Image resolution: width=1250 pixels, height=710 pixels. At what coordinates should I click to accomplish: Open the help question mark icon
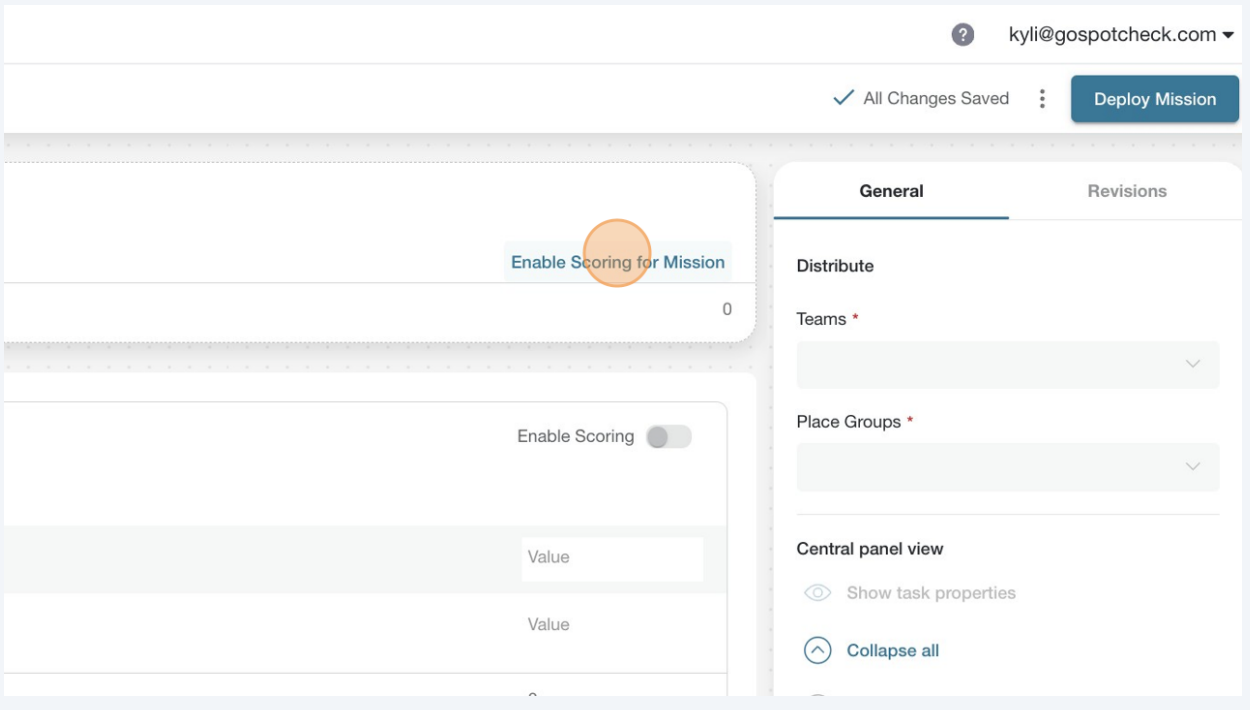(962, 35)
